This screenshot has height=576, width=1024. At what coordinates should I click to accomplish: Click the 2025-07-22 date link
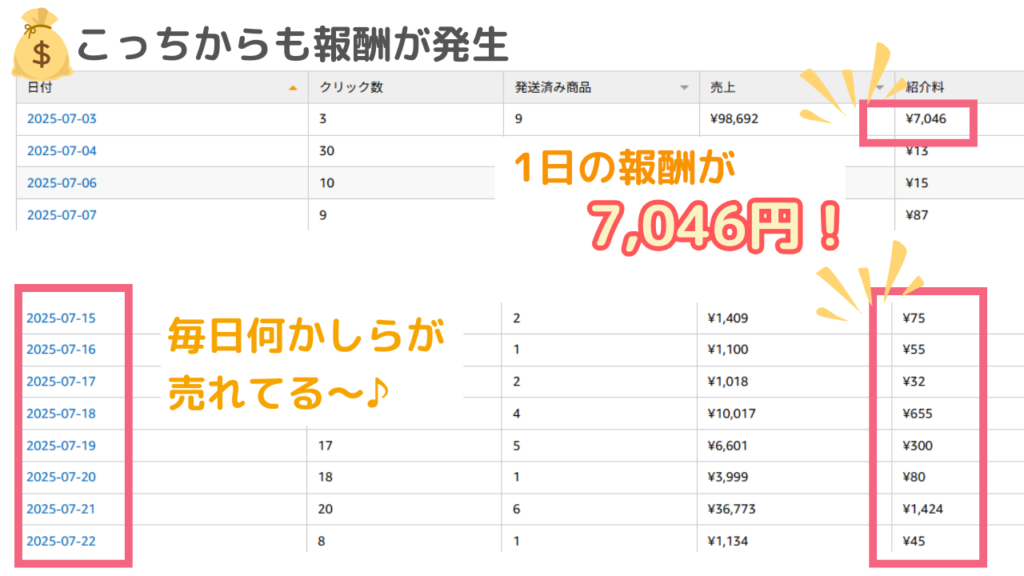(x=62, y=541)
